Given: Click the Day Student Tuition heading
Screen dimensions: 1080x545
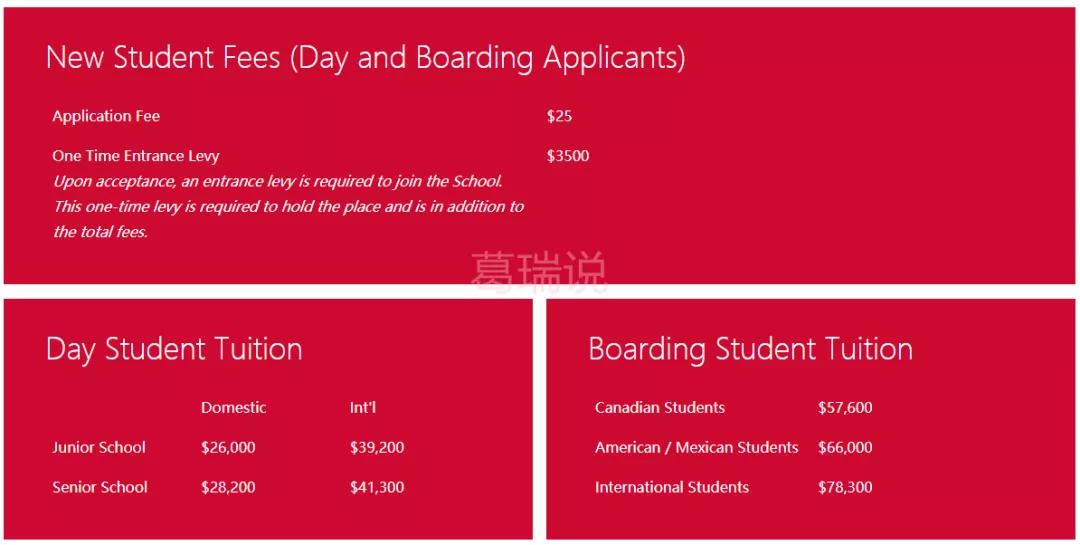Looking at the screenshot, I should point(174,349).
